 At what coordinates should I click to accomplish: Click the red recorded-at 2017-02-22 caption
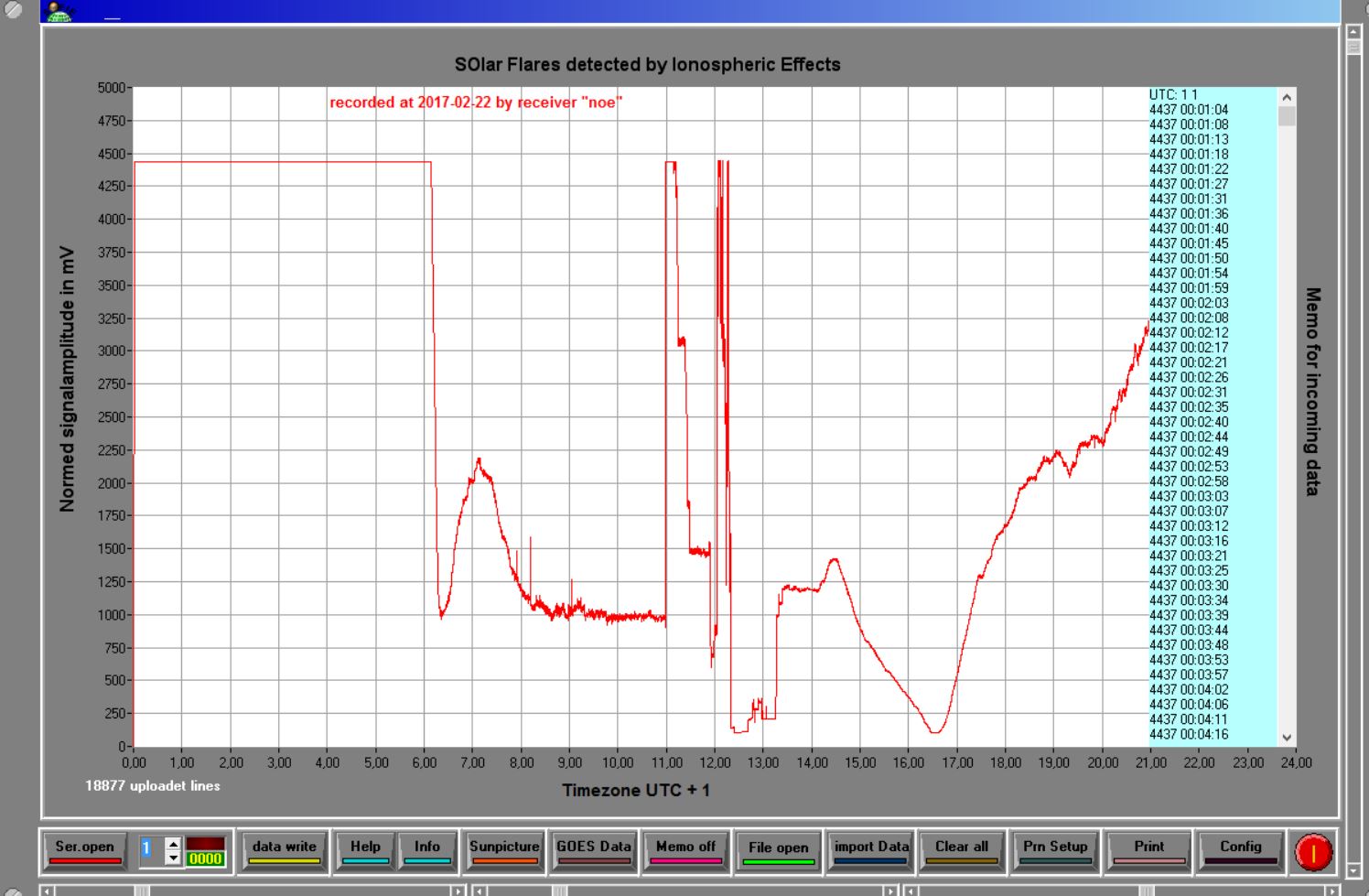click(476, 103)
